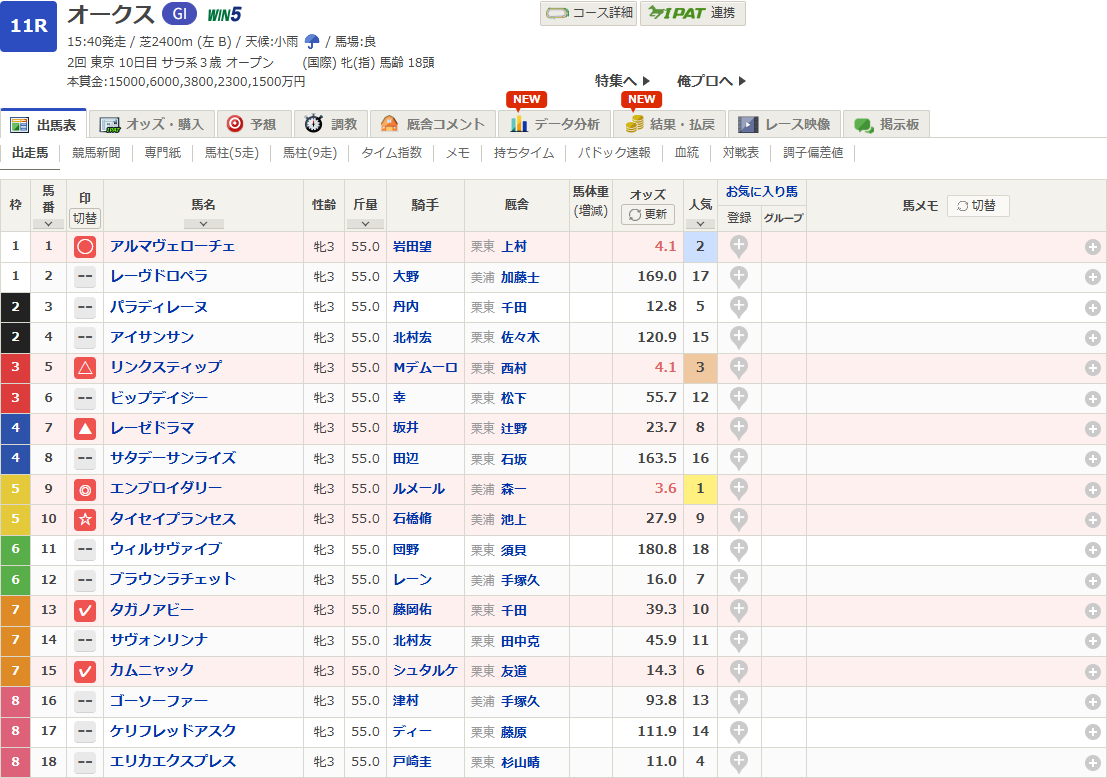Click the コース詳細 button
The width and height of the screenshot is (1107, 778).
[588, 13]
